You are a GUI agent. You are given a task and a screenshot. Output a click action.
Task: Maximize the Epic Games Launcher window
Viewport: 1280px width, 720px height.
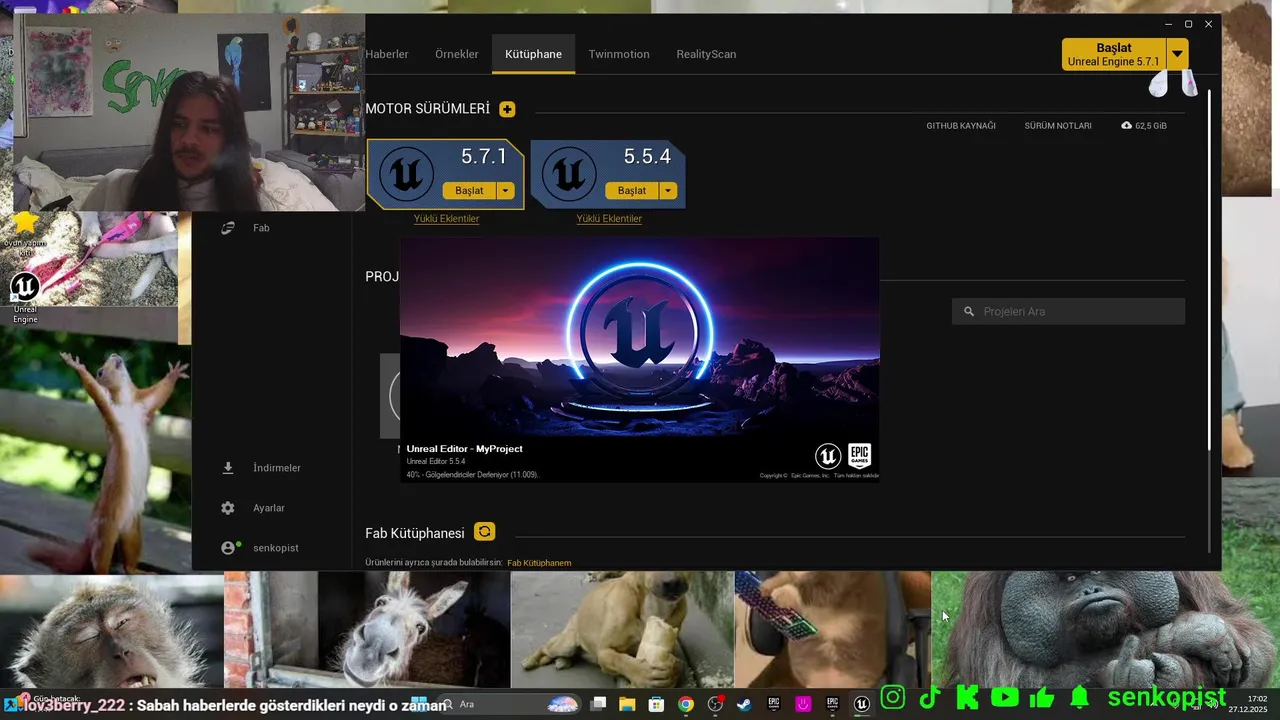[x=1188, y=24]
